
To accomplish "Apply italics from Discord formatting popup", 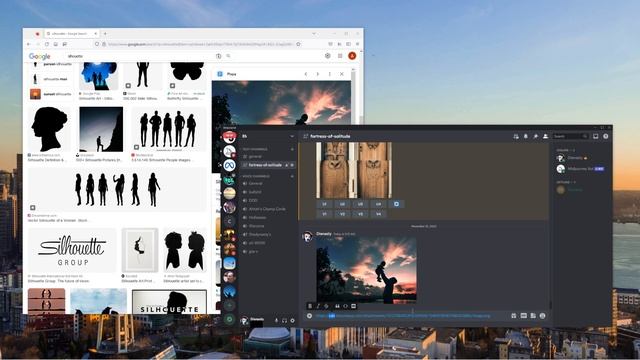I will 318,306.
